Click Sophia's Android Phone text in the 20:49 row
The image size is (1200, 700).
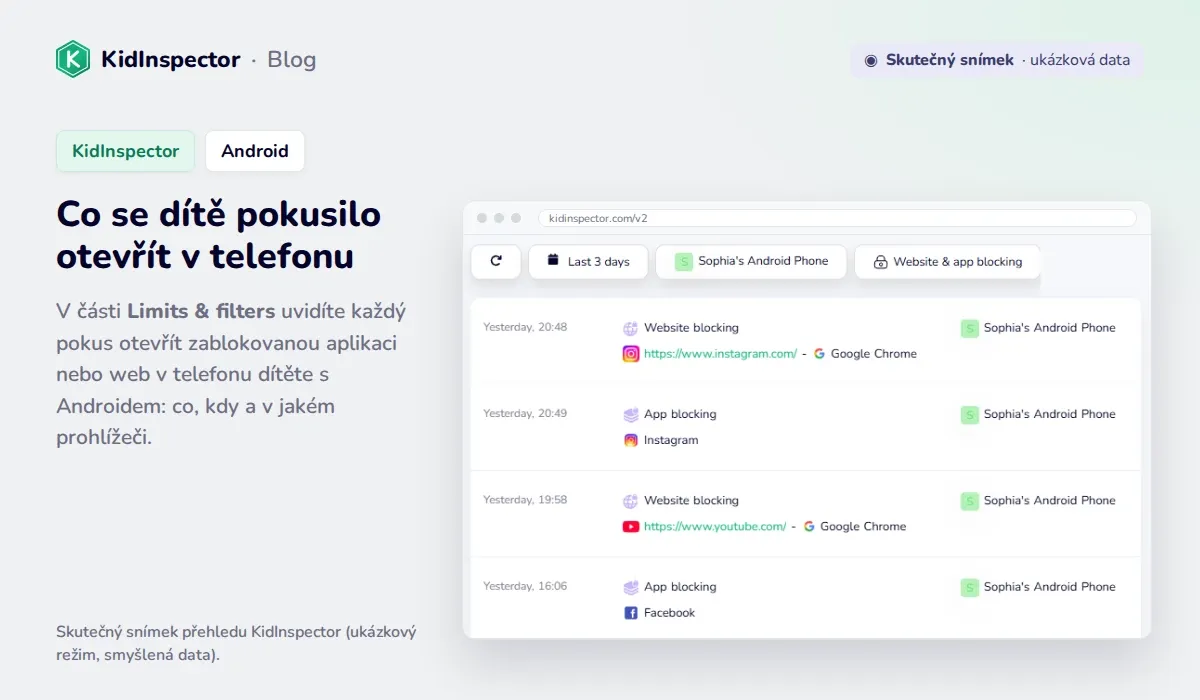1049,414
